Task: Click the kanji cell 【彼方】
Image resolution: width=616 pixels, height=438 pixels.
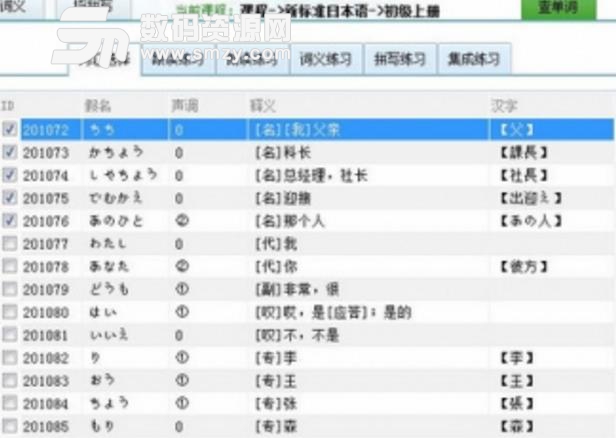Action: pyautogui.click(x=524, y=267)
